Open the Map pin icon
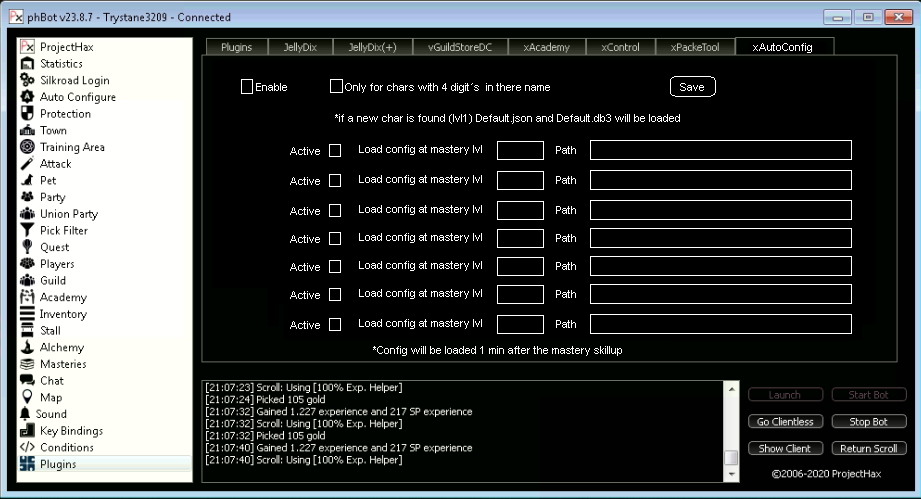This screenshot has height=499, width=921. pyautogui.click(x=28, y=398)
